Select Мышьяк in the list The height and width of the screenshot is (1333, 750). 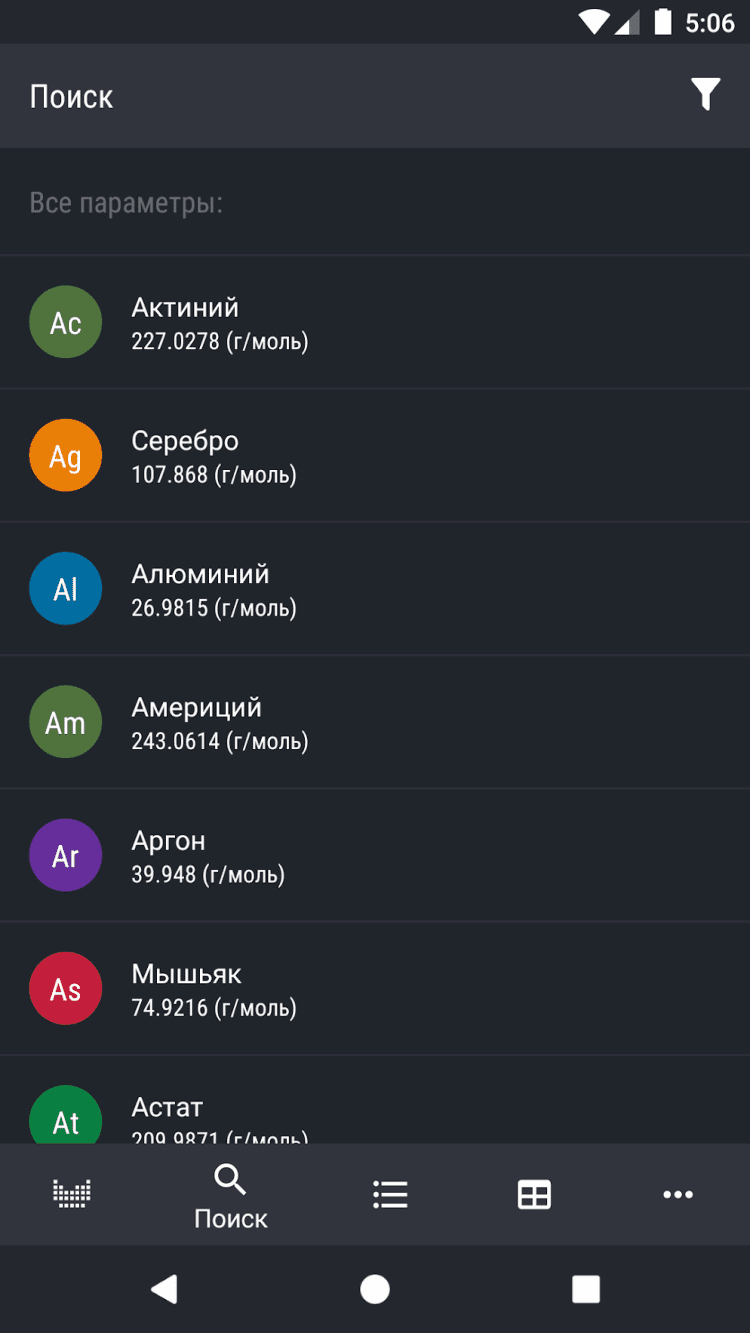tap(400, 988)
